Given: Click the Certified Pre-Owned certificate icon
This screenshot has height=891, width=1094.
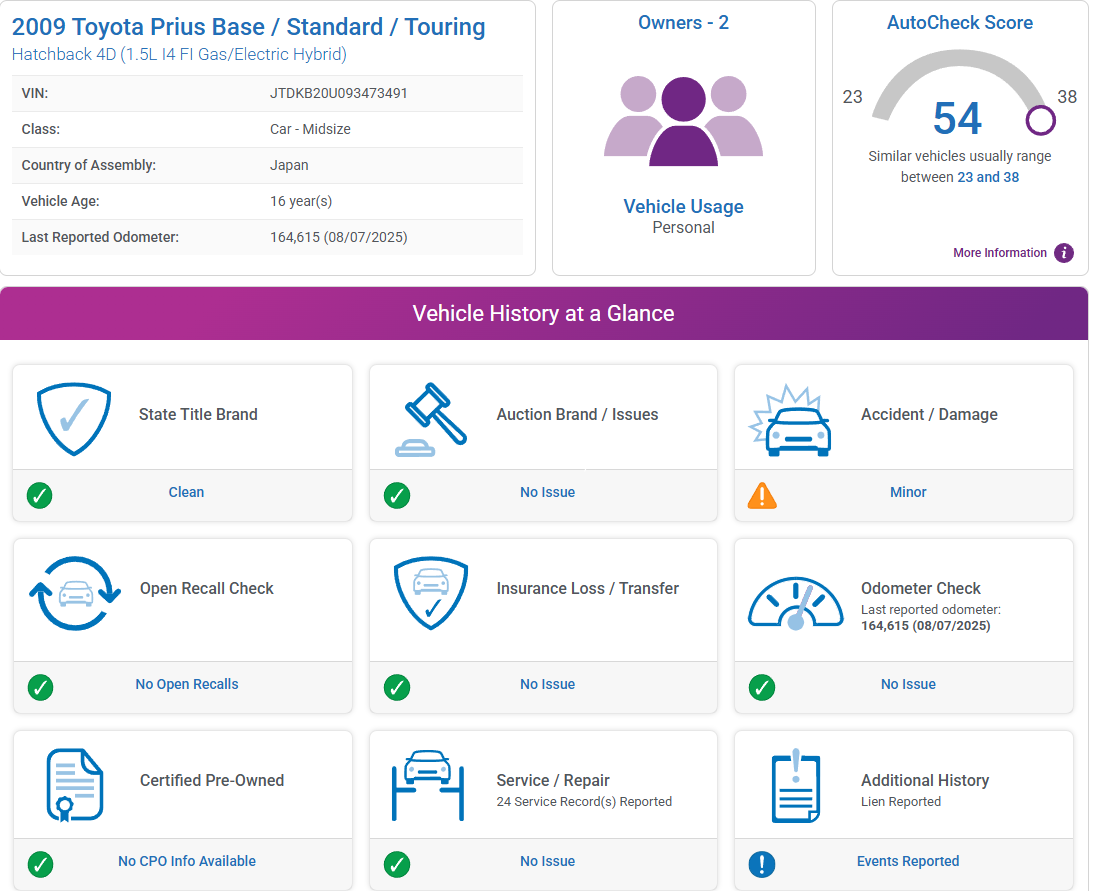Looking at the screenshot, I should pyautogui.click(x=74, y=783).
